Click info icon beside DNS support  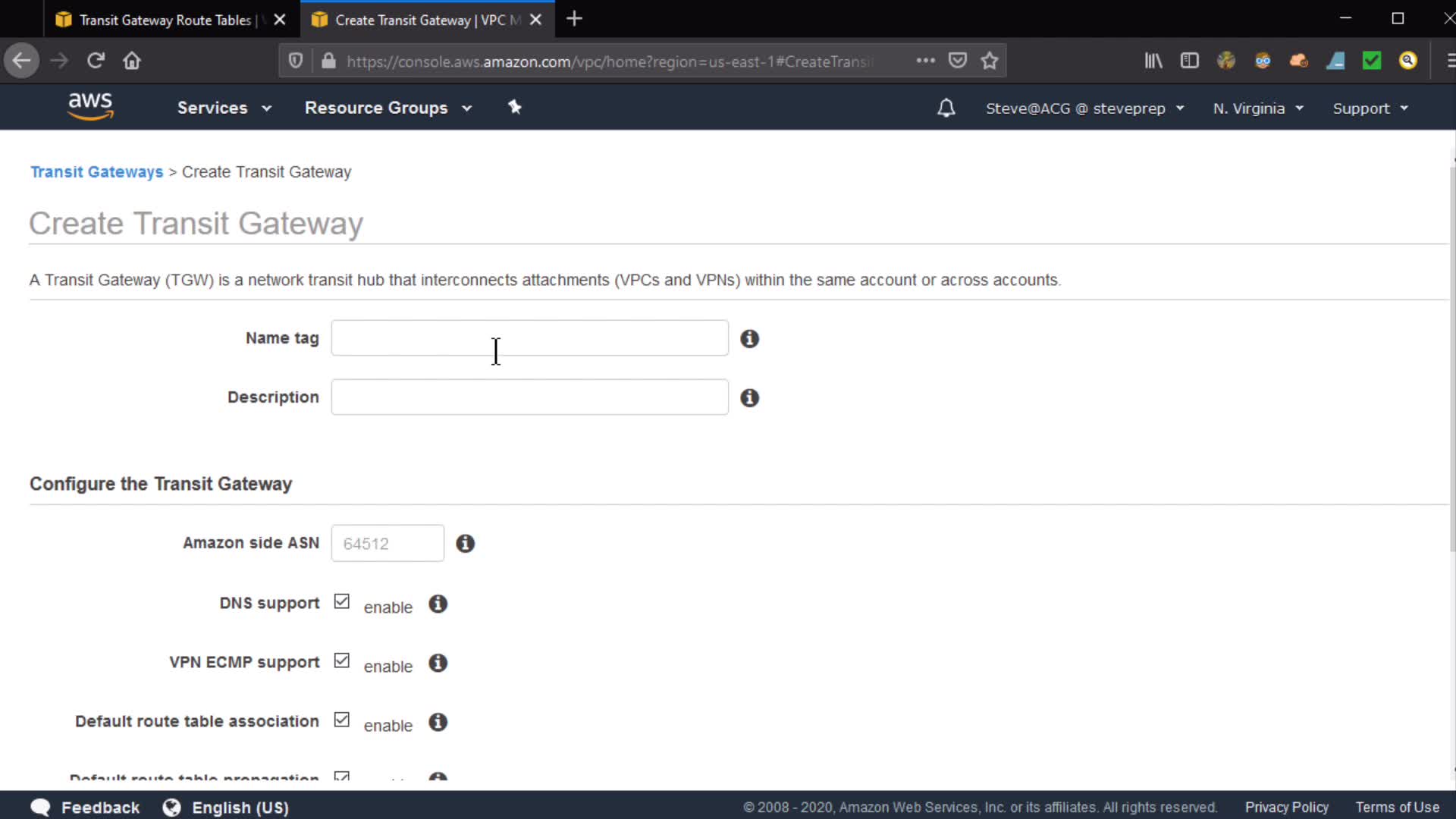click(438, 604)
